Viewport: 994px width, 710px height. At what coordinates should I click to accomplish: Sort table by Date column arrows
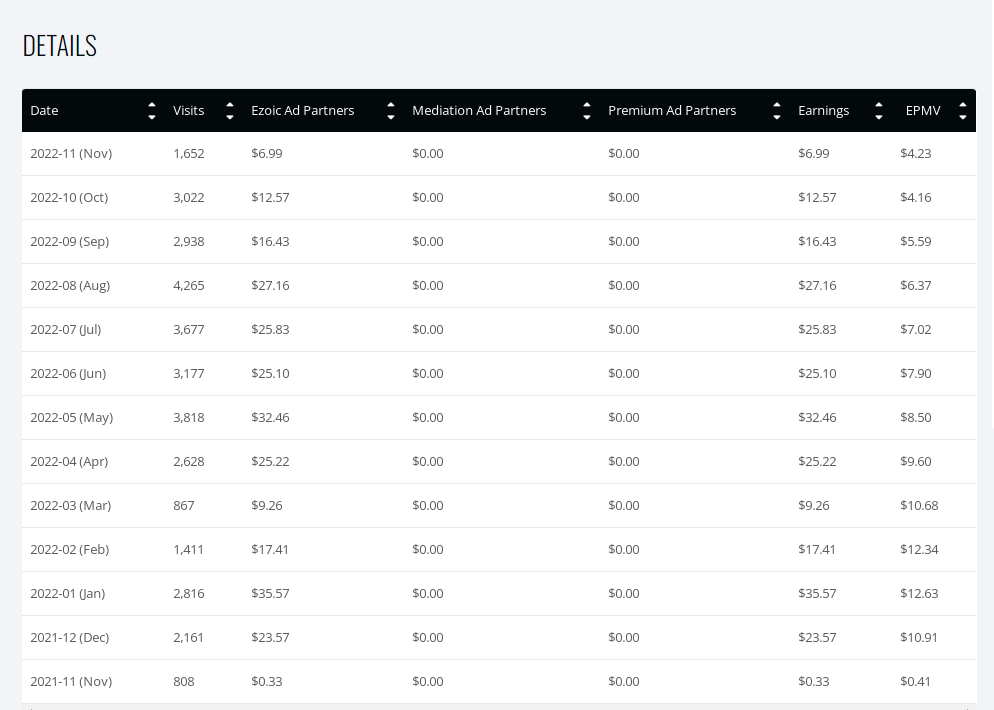click(152, 111)
